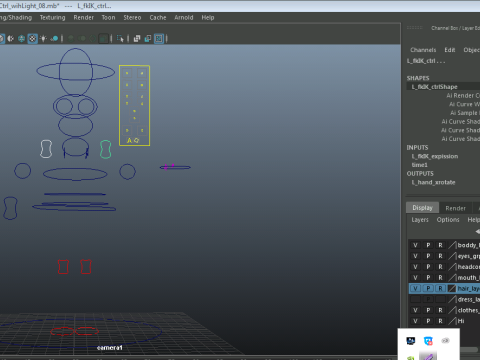Toggle isolate select icon with cursor
The image size is (480, 360).
click(x=120, y=39)
